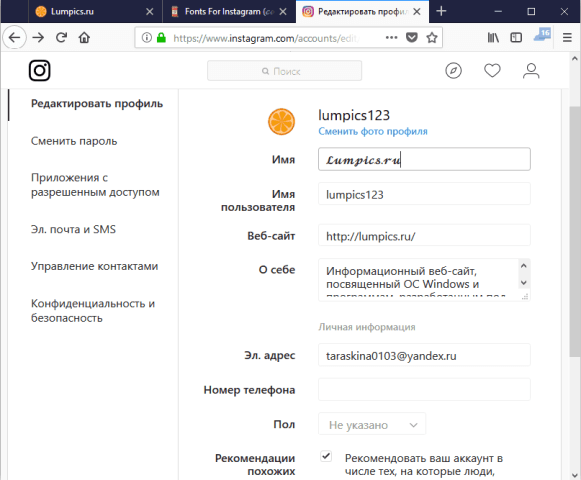Reload the current page
The width and height of the screenshot is (581, 480).
tap(62, 37)
